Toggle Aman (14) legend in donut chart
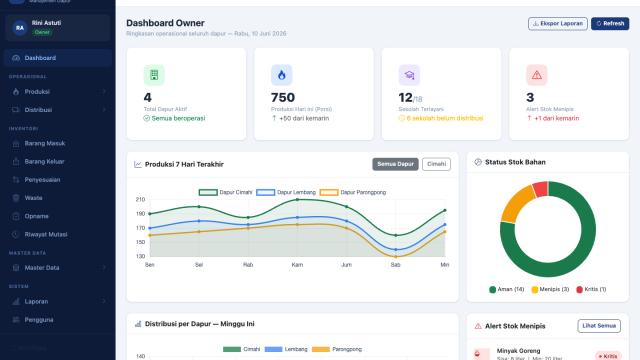The width and height of the screenshot is (640, 360). pos(507,289)
